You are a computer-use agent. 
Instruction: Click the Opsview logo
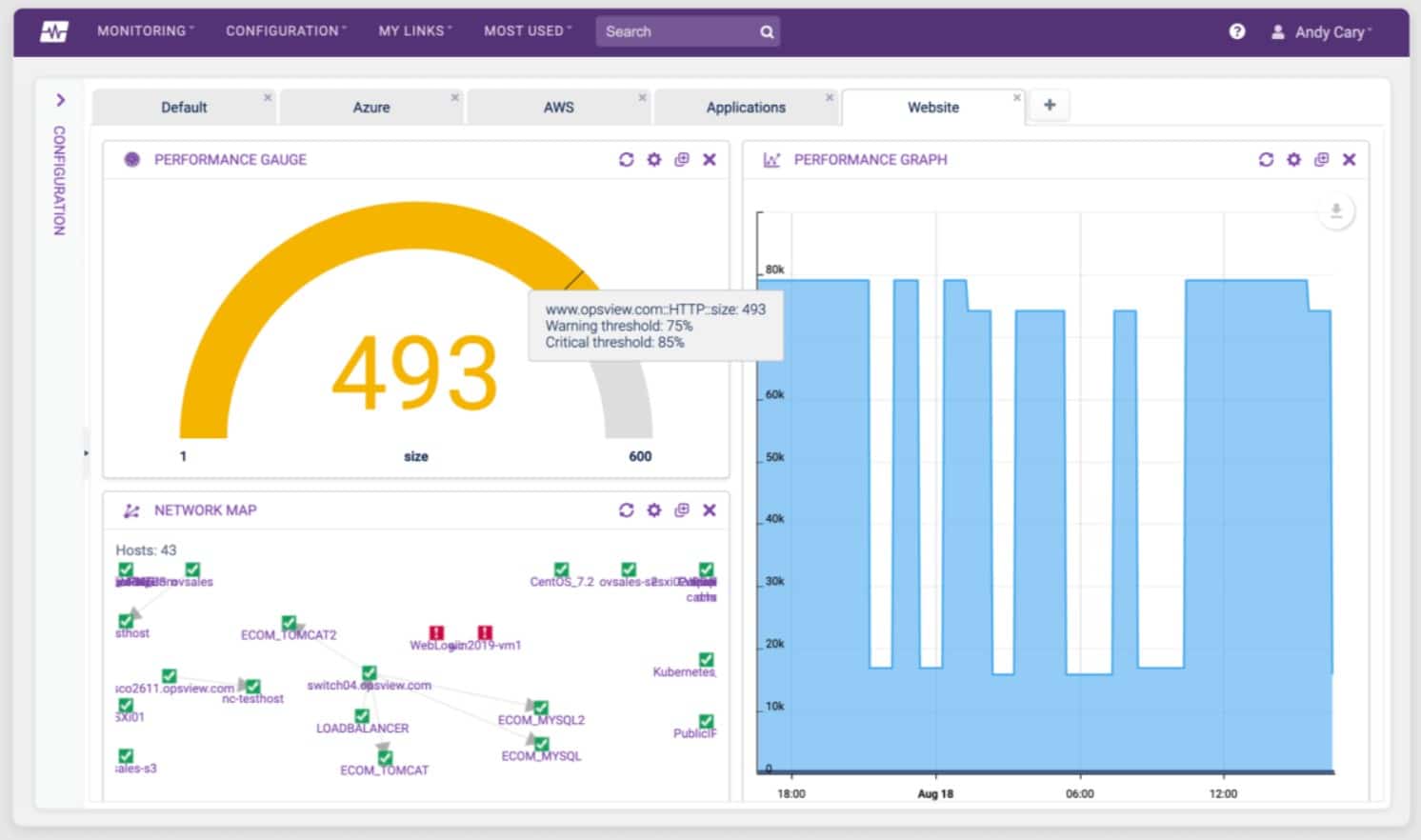click(53, 31)
